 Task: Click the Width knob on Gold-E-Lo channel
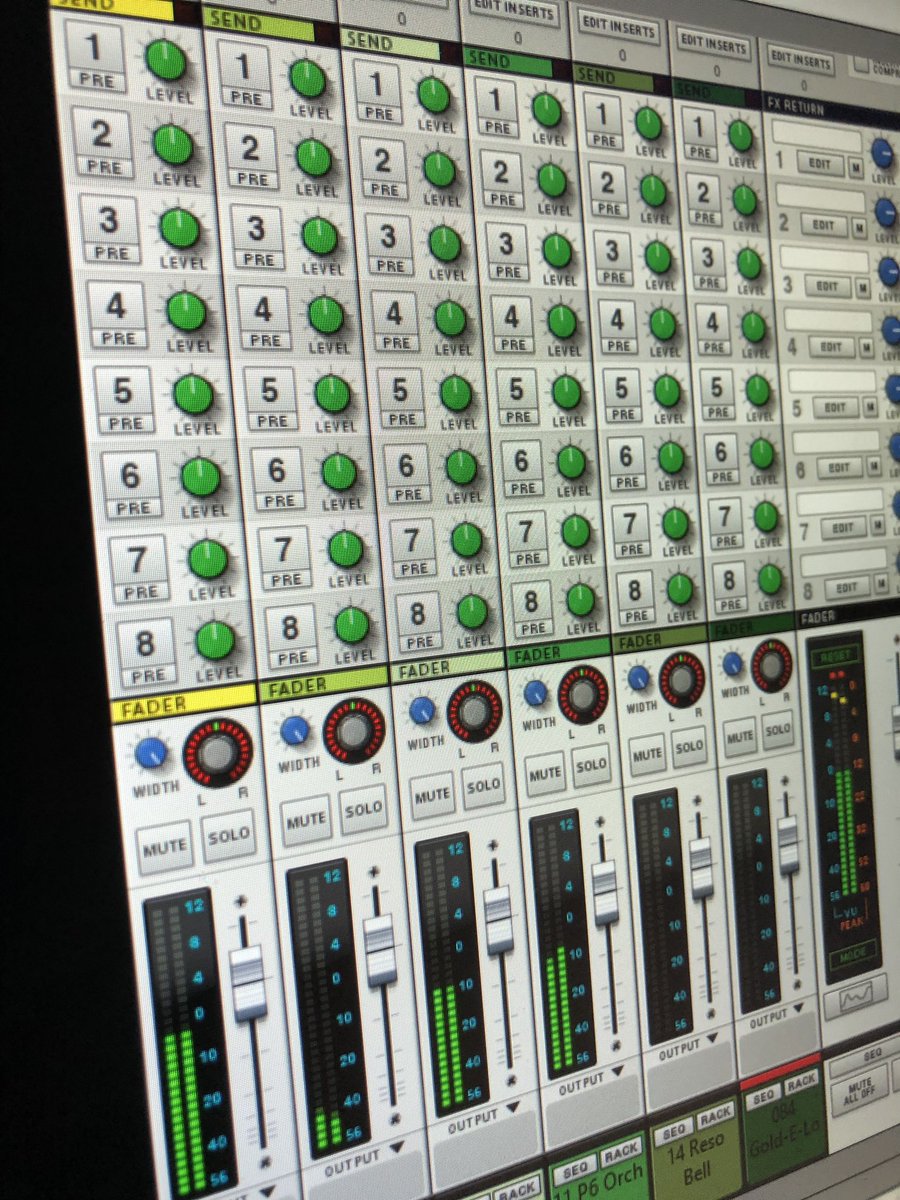click(x=732, y=663)
